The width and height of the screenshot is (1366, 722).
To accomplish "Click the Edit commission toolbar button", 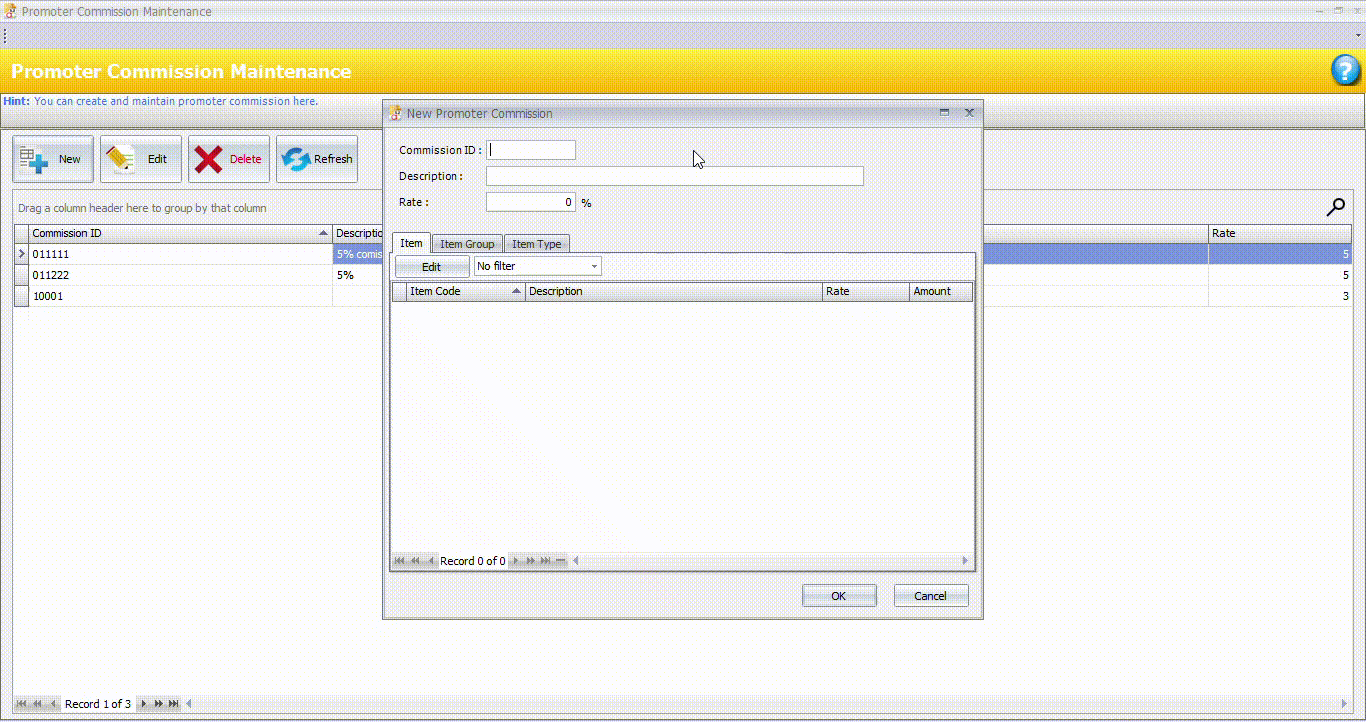I will [141, 159].
